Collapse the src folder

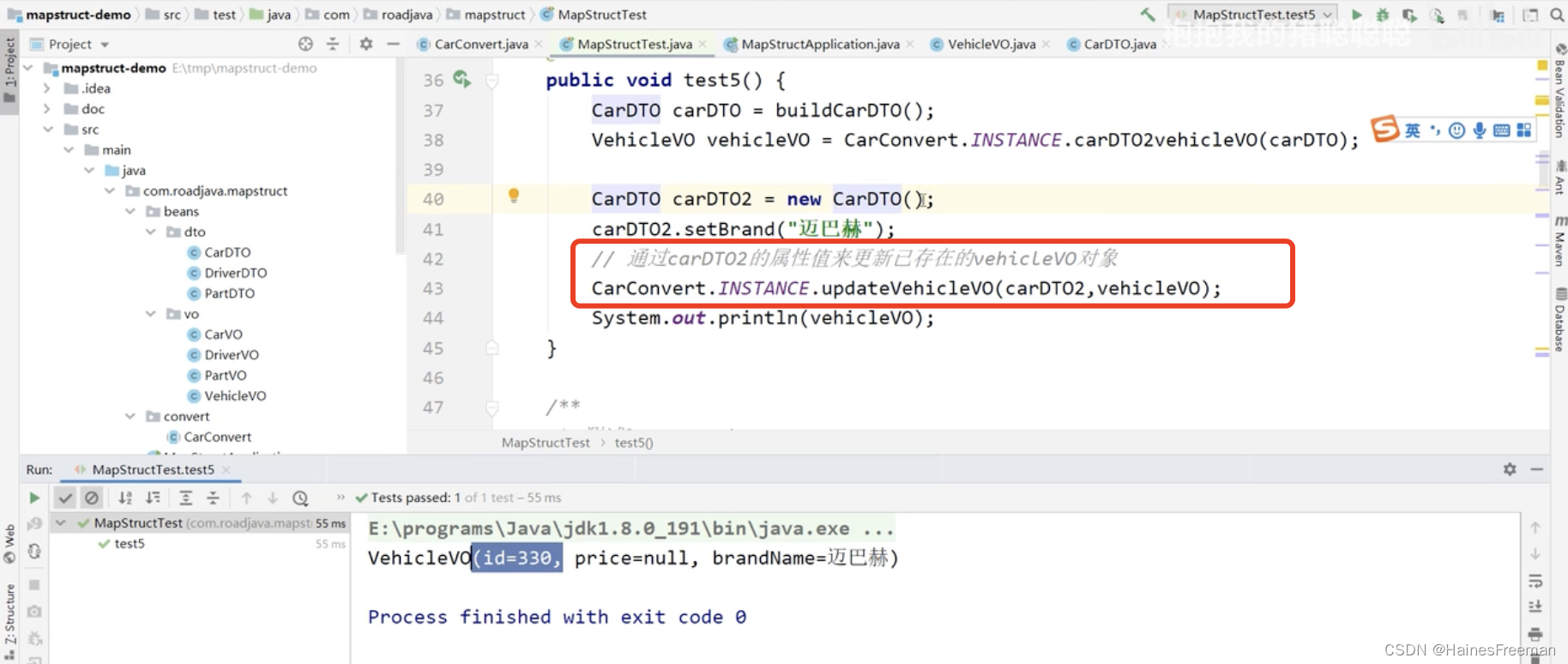point(48,130)
